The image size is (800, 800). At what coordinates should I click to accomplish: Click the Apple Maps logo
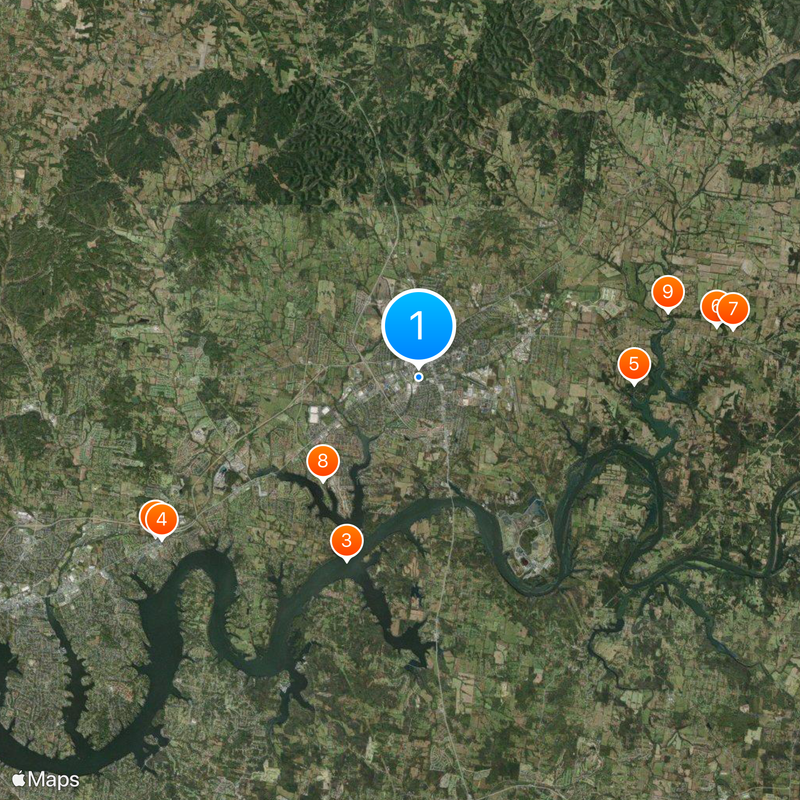(46, 780)
